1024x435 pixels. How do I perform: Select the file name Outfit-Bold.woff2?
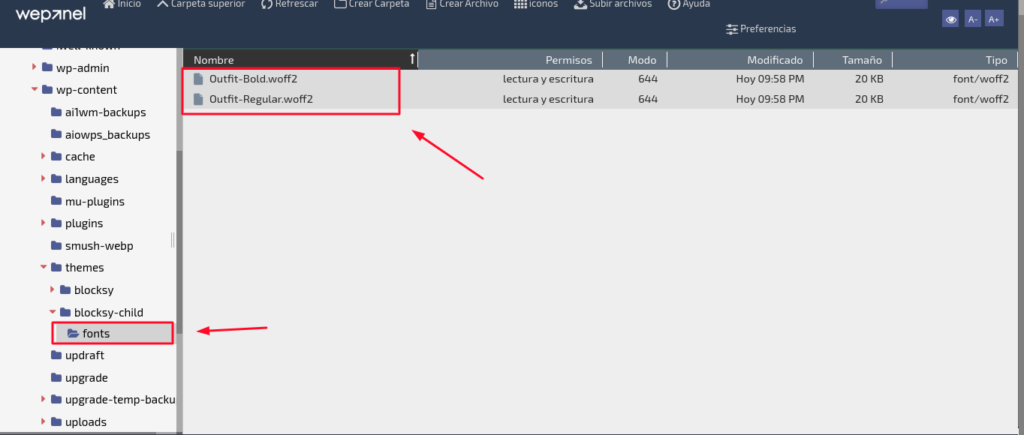click(x=253, y=80)
